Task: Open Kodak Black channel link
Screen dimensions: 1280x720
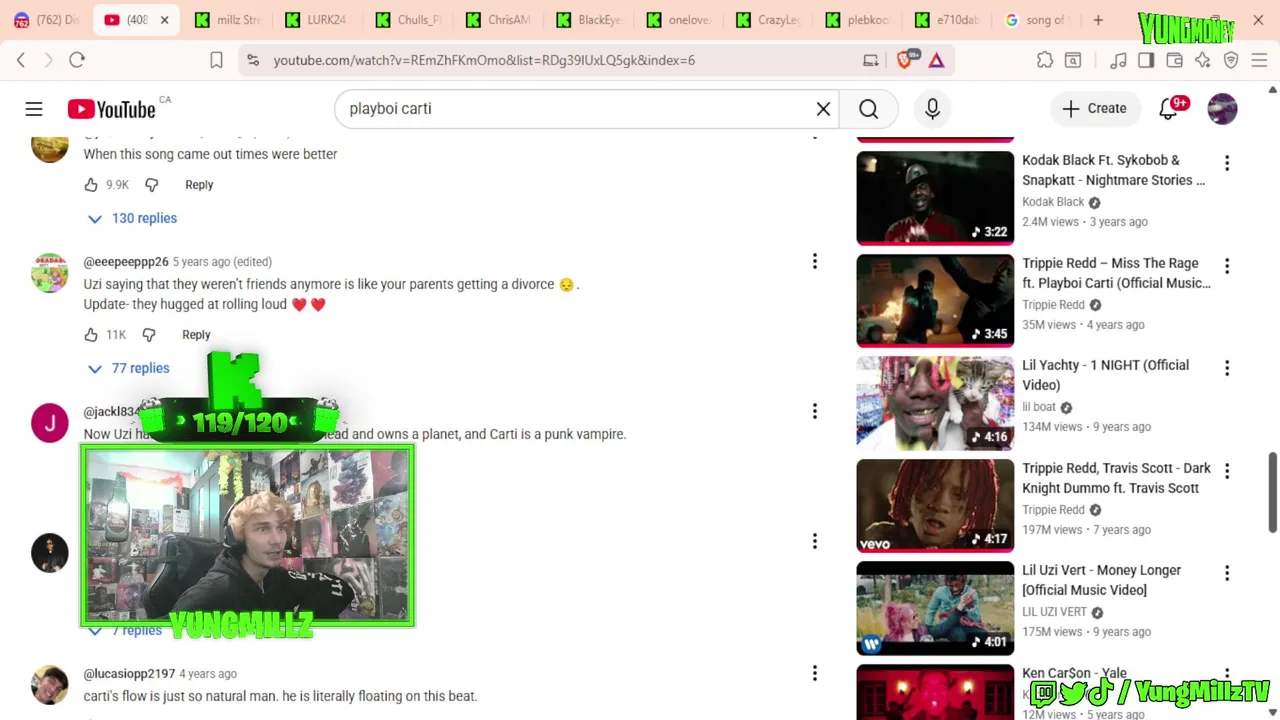Action: (x=1053, y=202)
